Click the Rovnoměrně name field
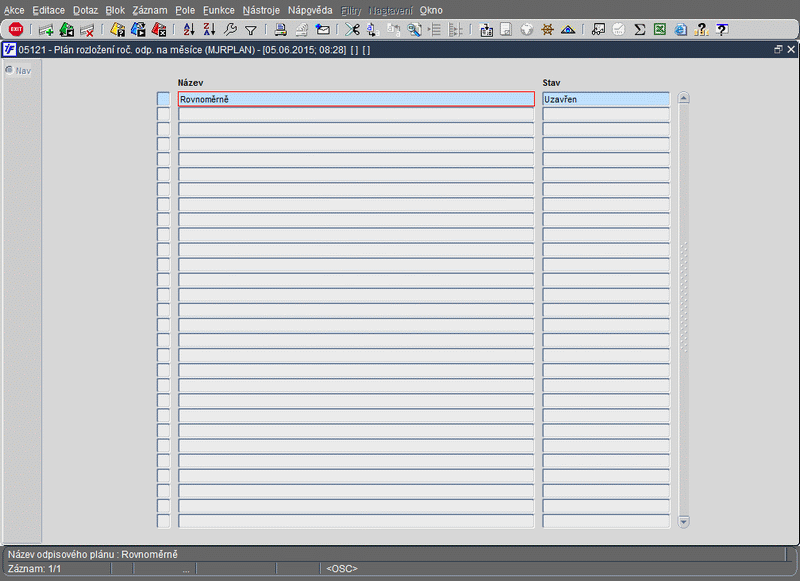Image resolution: width=800 pixels, height=581 pixels. [x=356, y=99]
